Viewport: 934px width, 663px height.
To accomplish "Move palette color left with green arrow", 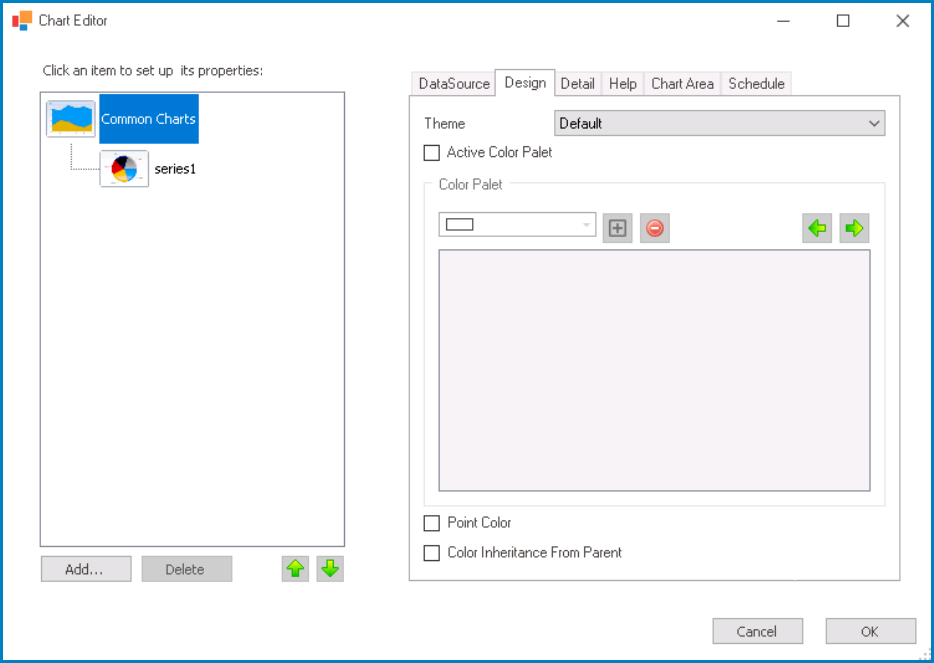I will pyautogui.click(x=817, y=228).
